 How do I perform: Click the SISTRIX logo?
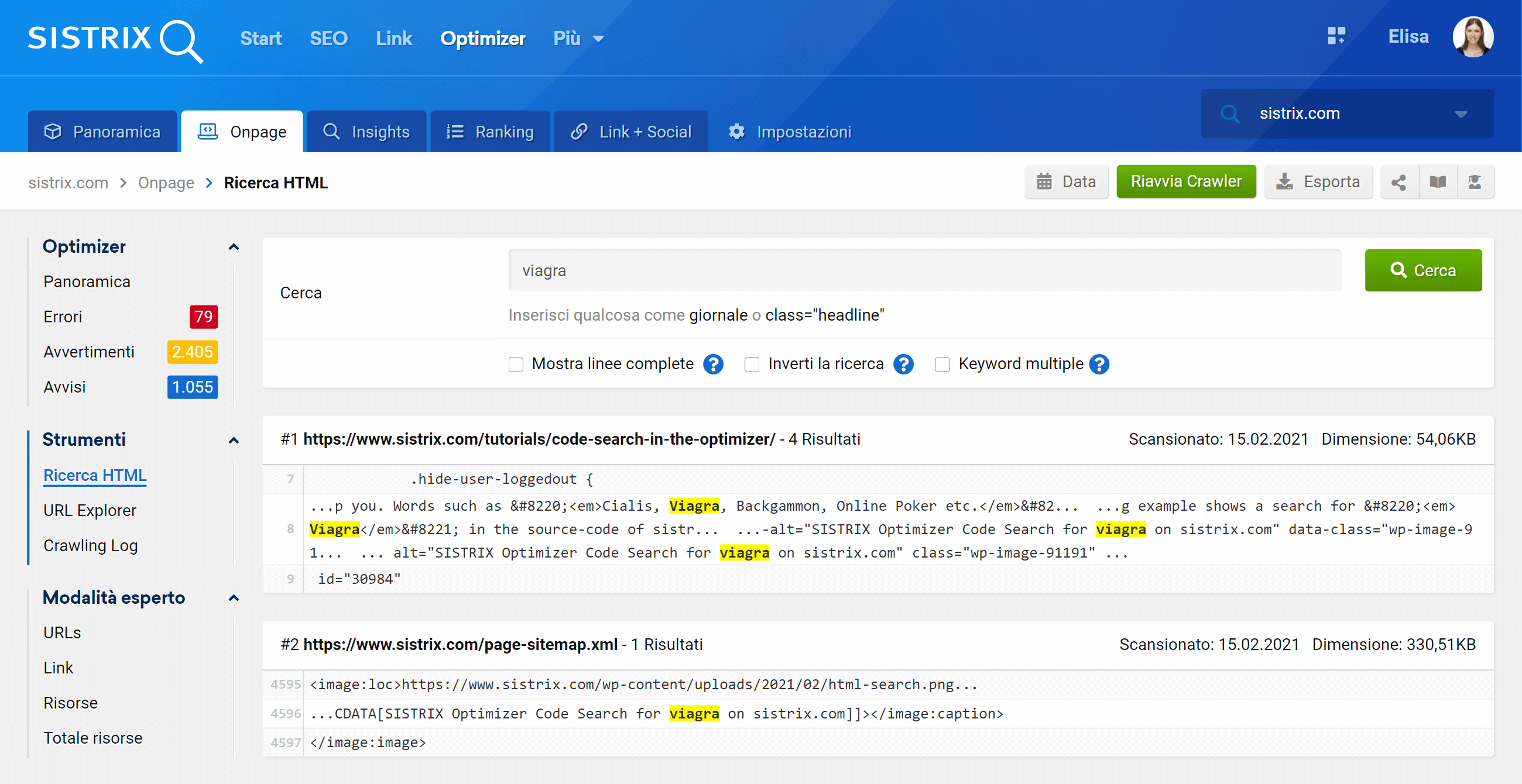click(x=115, y=40)
